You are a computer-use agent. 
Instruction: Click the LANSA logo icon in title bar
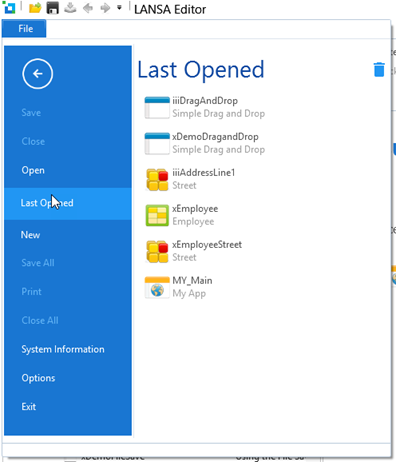pyautogui.click(x=9, y=8)
